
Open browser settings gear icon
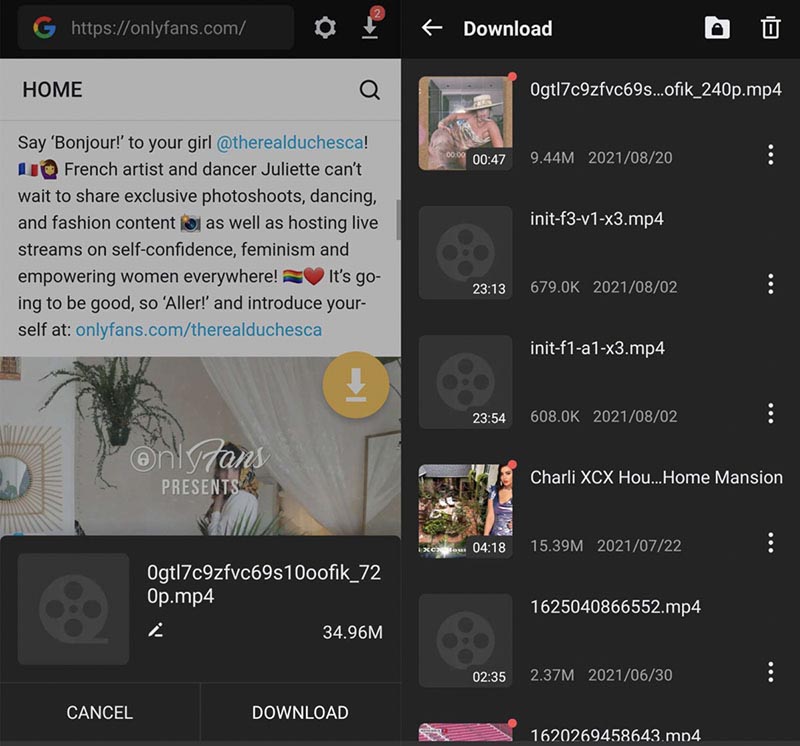325,28
